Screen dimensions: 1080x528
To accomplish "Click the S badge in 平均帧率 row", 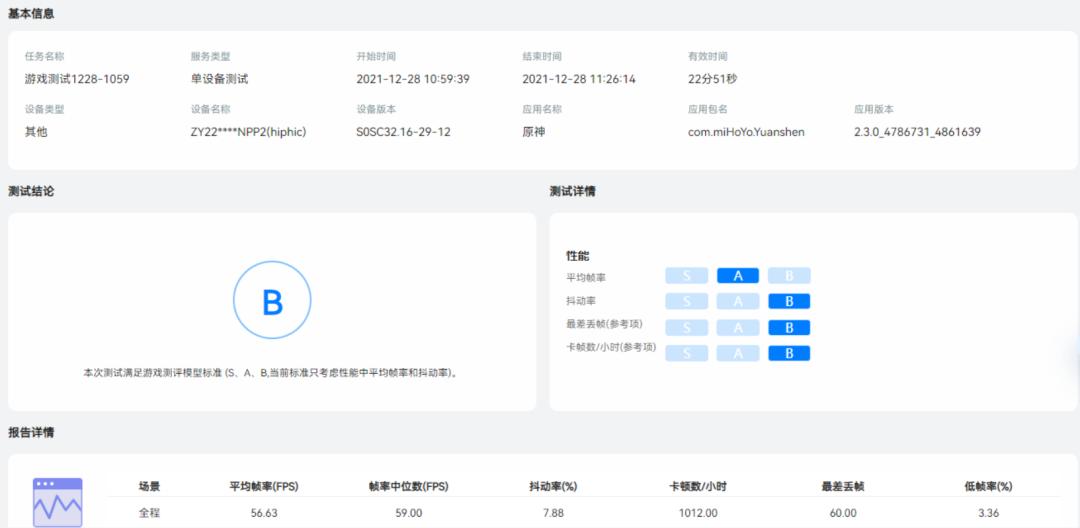I will 687,276.
